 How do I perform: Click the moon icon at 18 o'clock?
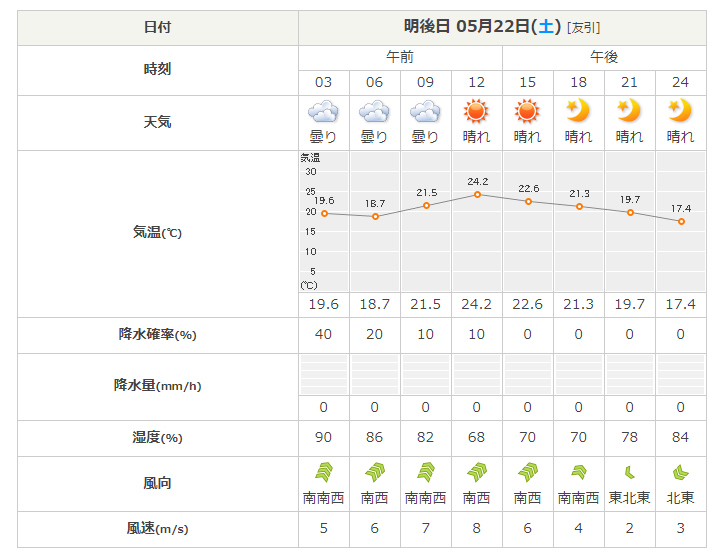click(x=578, y=111)
